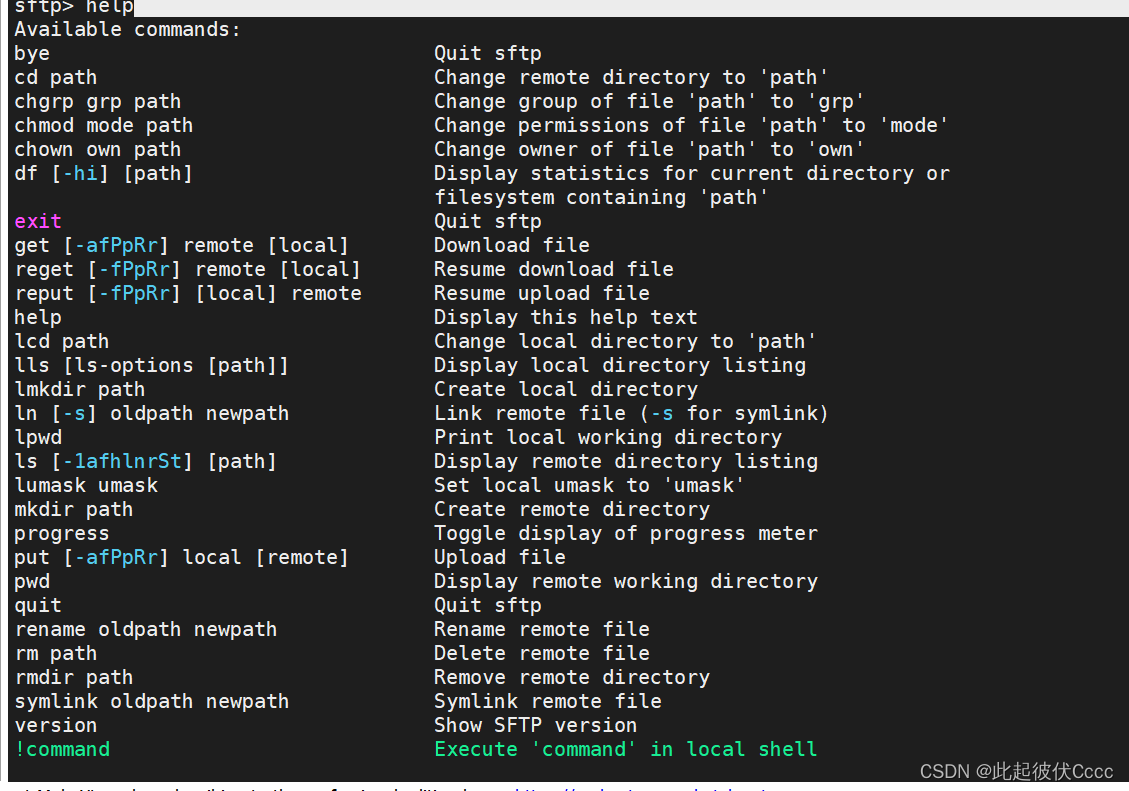
Task: Click the 'Execute command in local shell' text
Action: [x=625, y=749]
